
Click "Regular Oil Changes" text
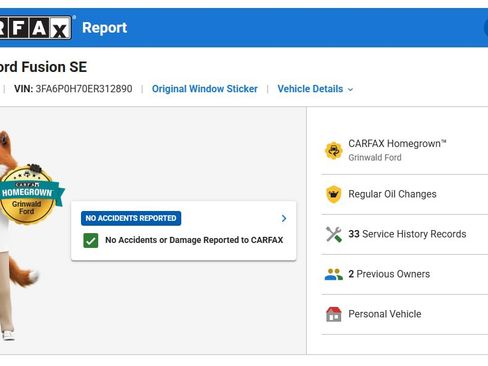click(x=392, y=194)
